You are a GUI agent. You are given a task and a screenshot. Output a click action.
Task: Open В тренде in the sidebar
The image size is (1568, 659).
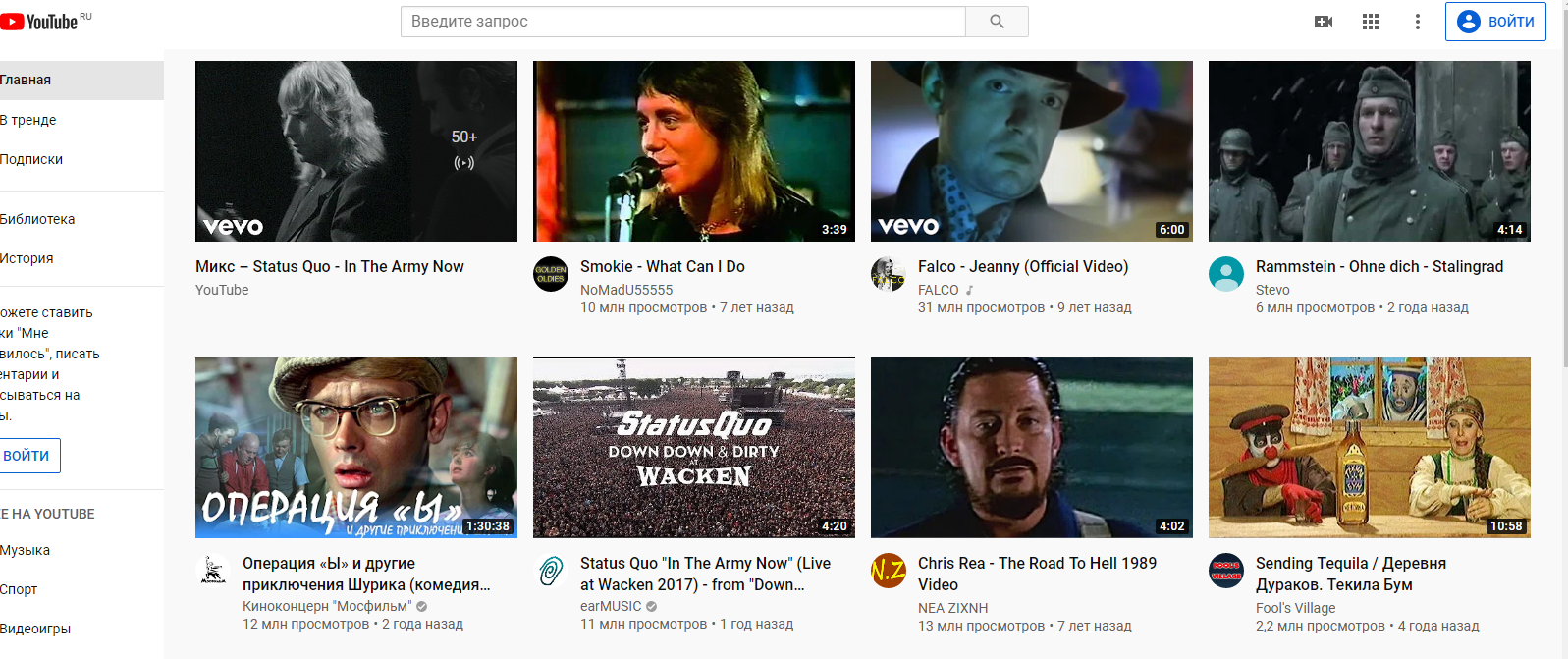(x=81, y=120)
